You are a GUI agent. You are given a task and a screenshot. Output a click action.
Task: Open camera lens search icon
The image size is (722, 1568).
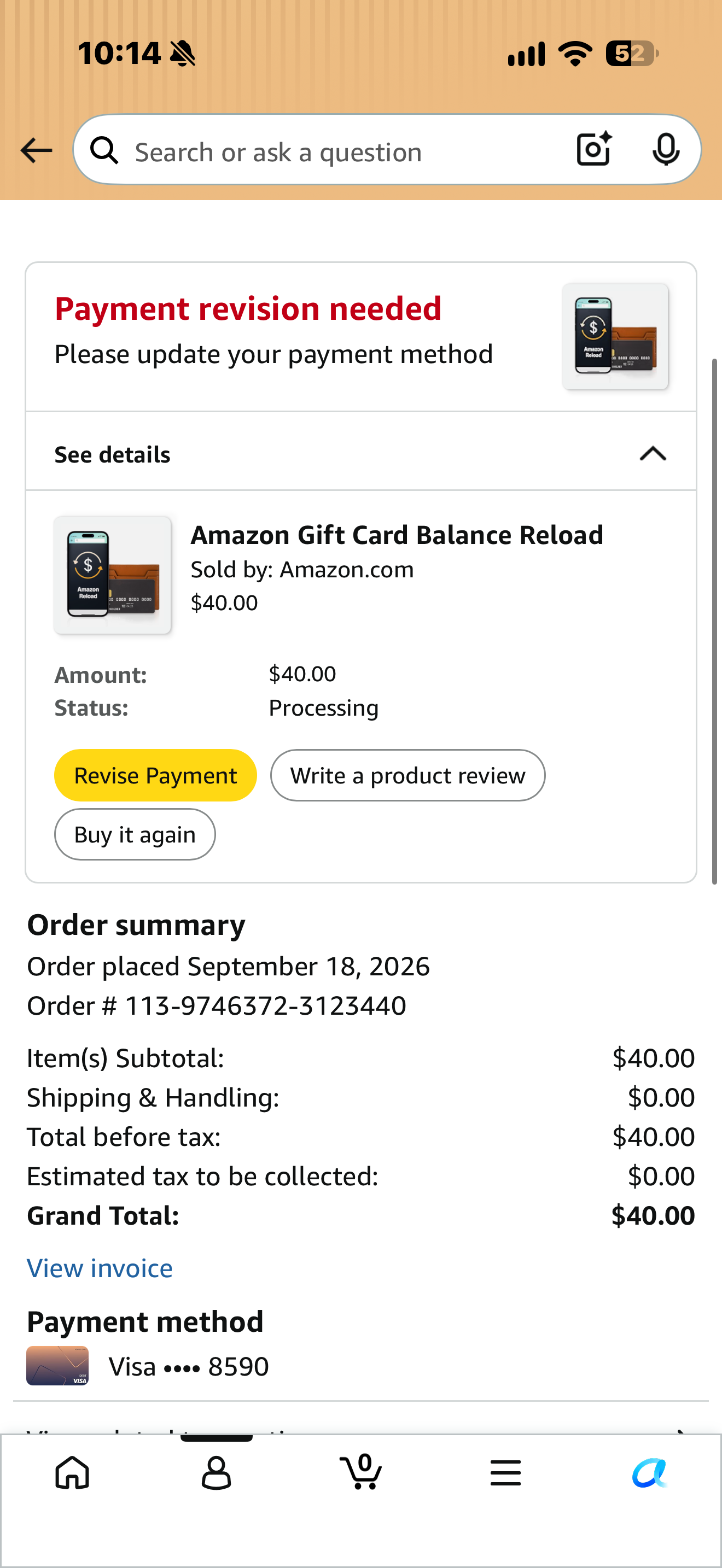[594, 149]
